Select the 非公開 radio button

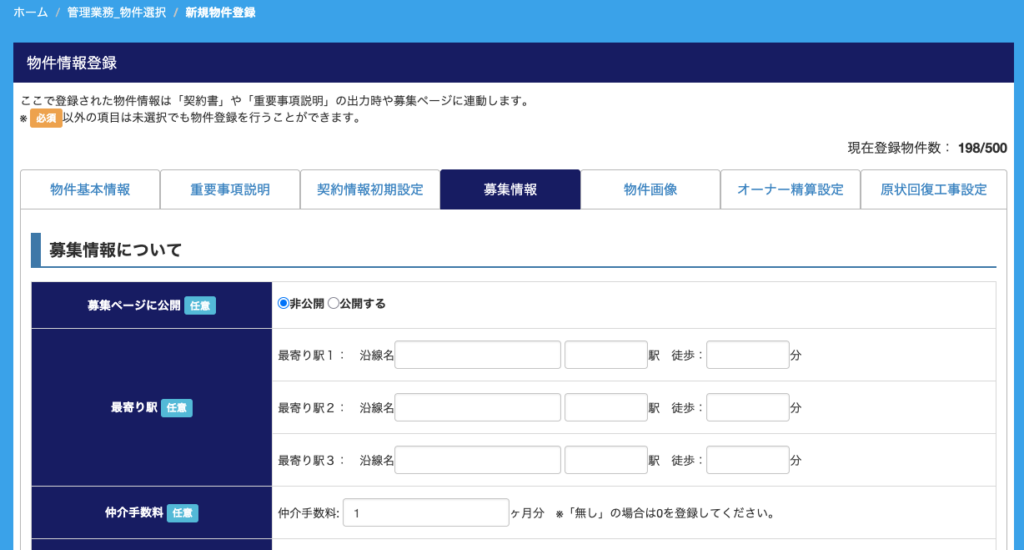tap(284, 303)
